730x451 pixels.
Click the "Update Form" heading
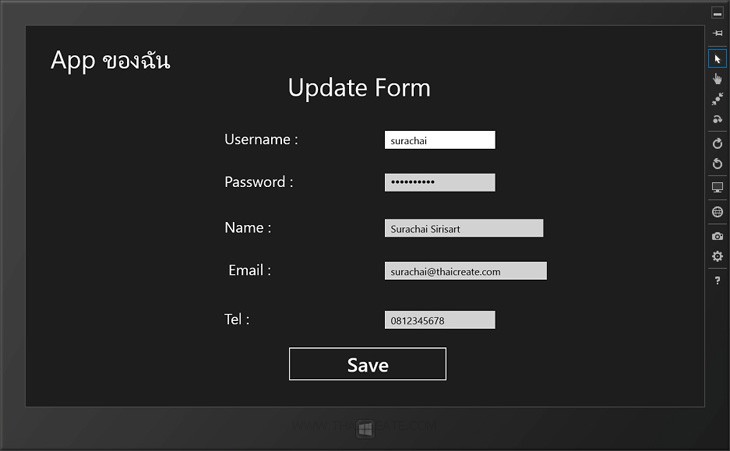click(359, 88)
